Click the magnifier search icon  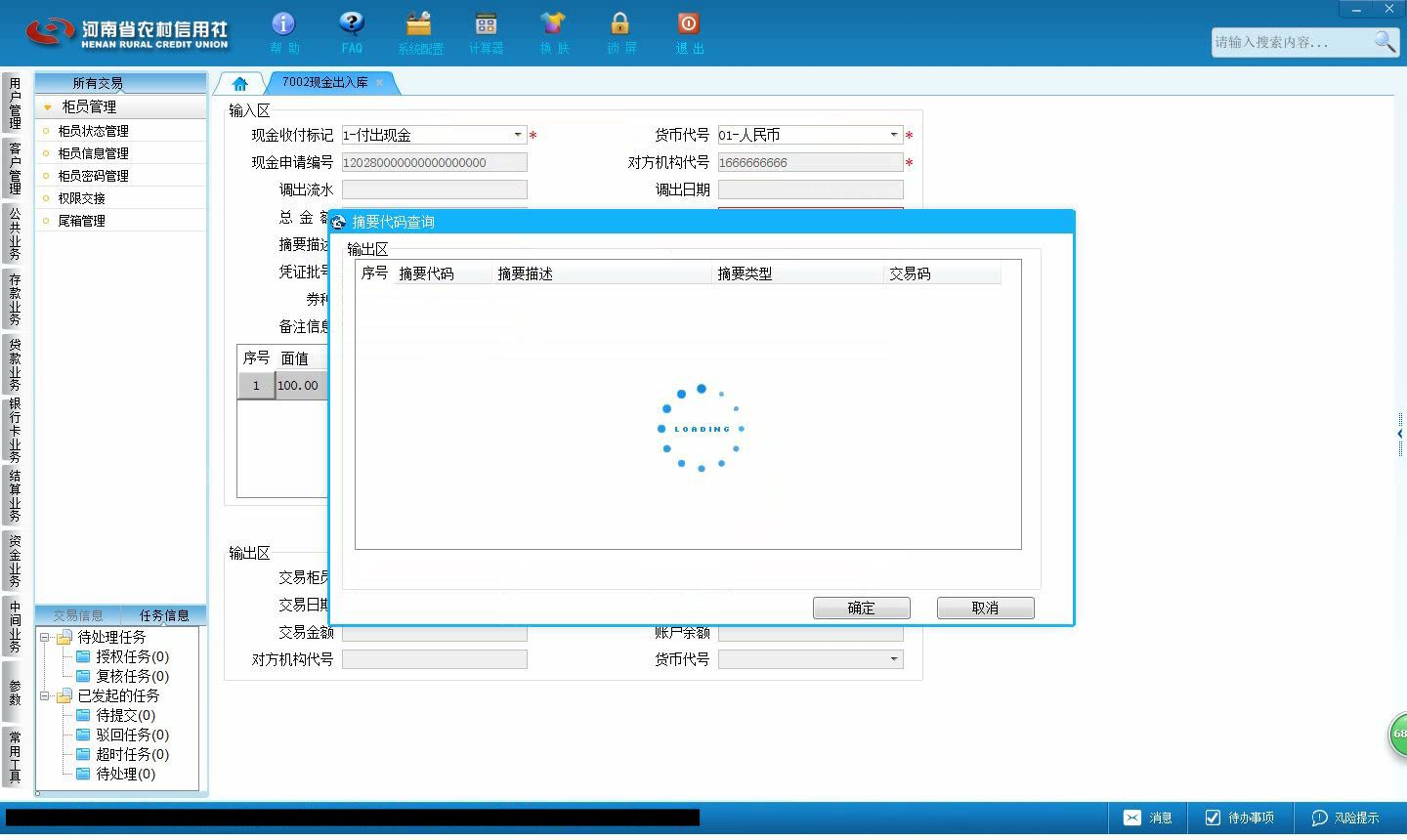[1385, 42]
